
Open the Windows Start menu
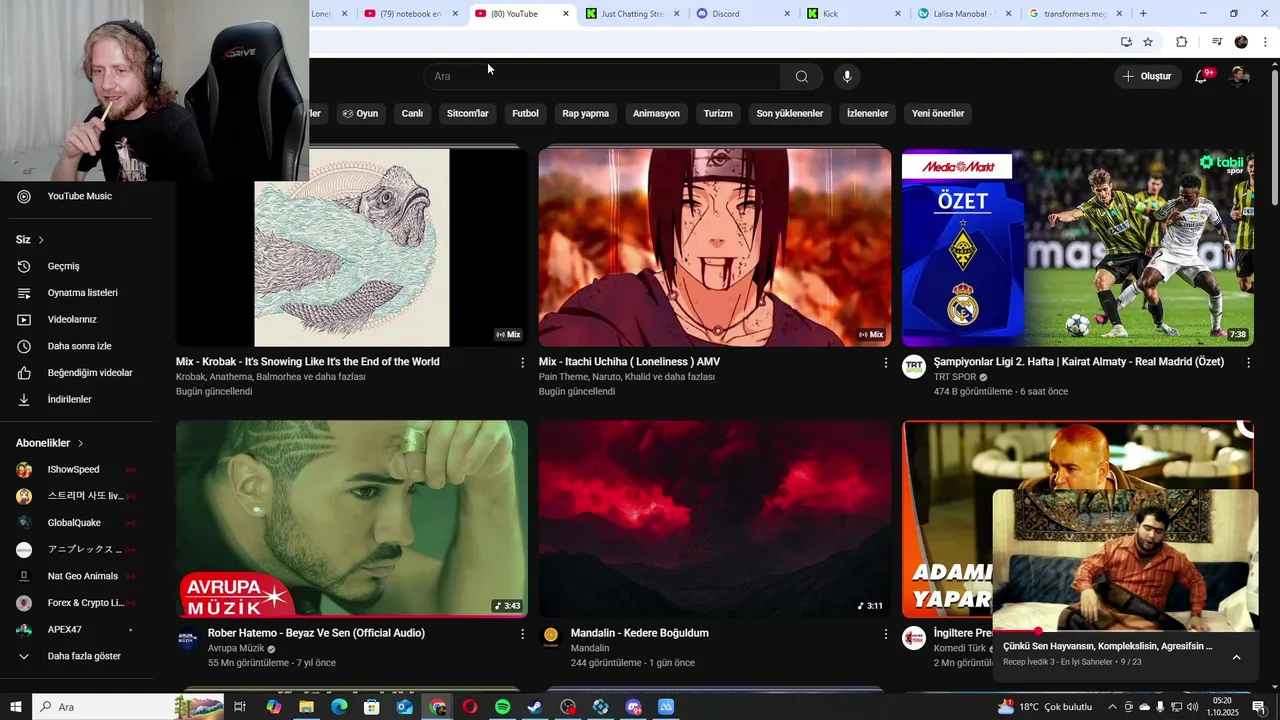click(16, 707)
